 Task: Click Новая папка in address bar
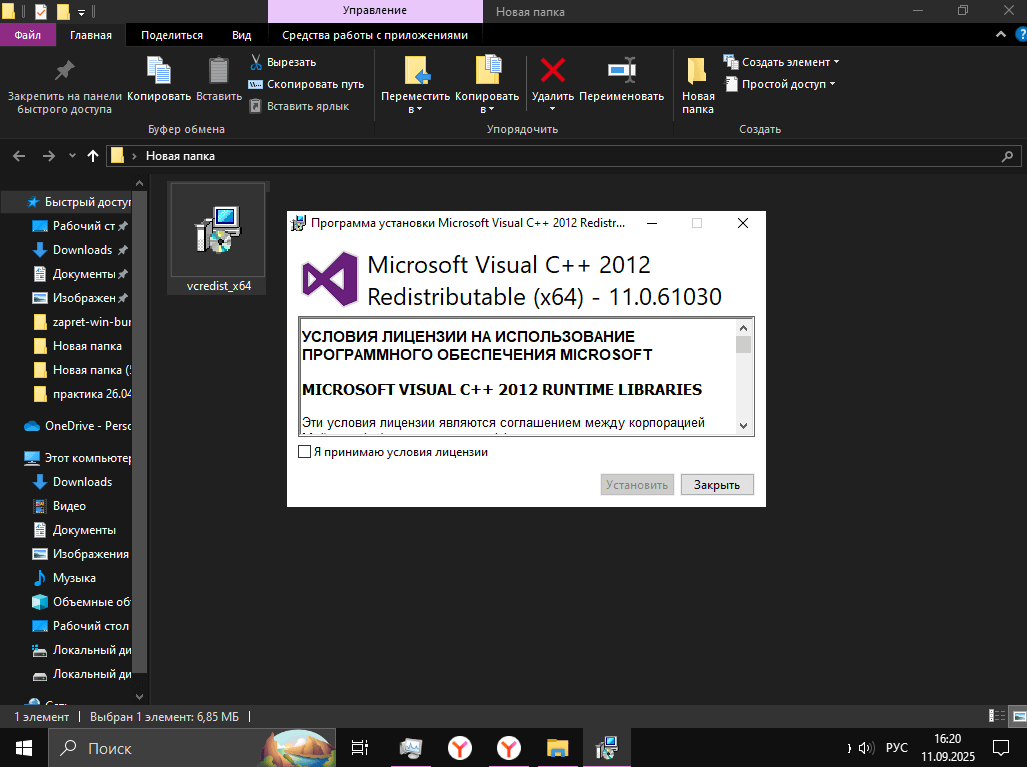point(180,156)
